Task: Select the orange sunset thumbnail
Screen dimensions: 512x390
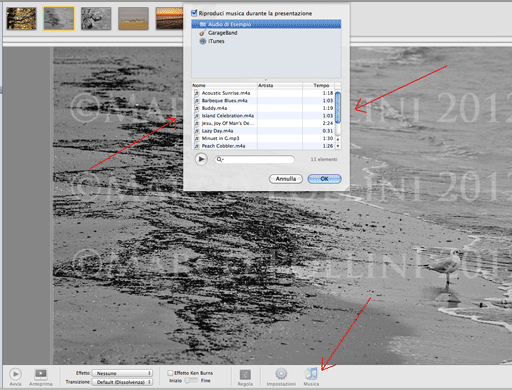Action: 169,19
